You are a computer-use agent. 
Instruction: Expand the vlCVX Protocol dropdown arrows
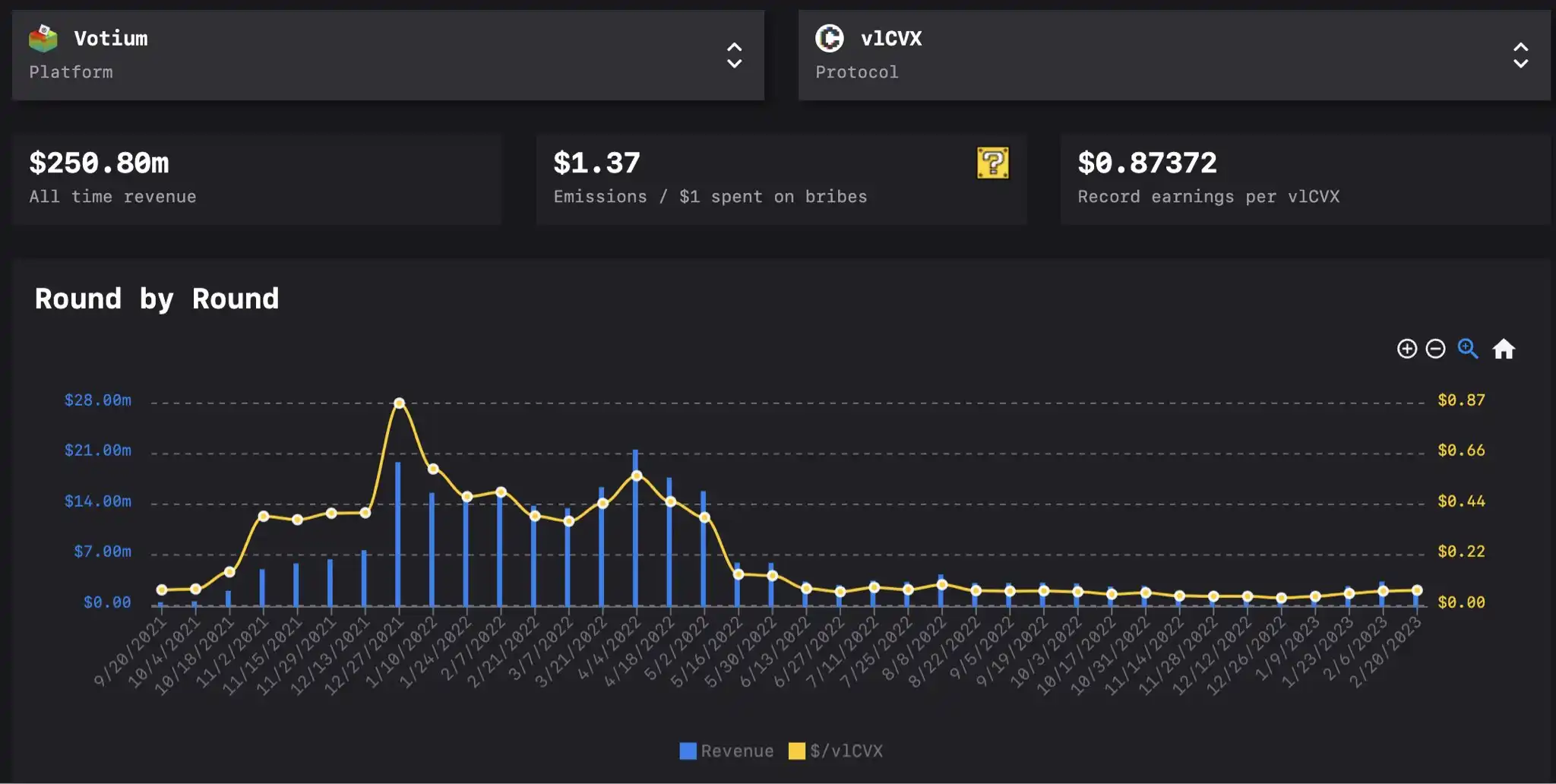tap(1520, 55)
